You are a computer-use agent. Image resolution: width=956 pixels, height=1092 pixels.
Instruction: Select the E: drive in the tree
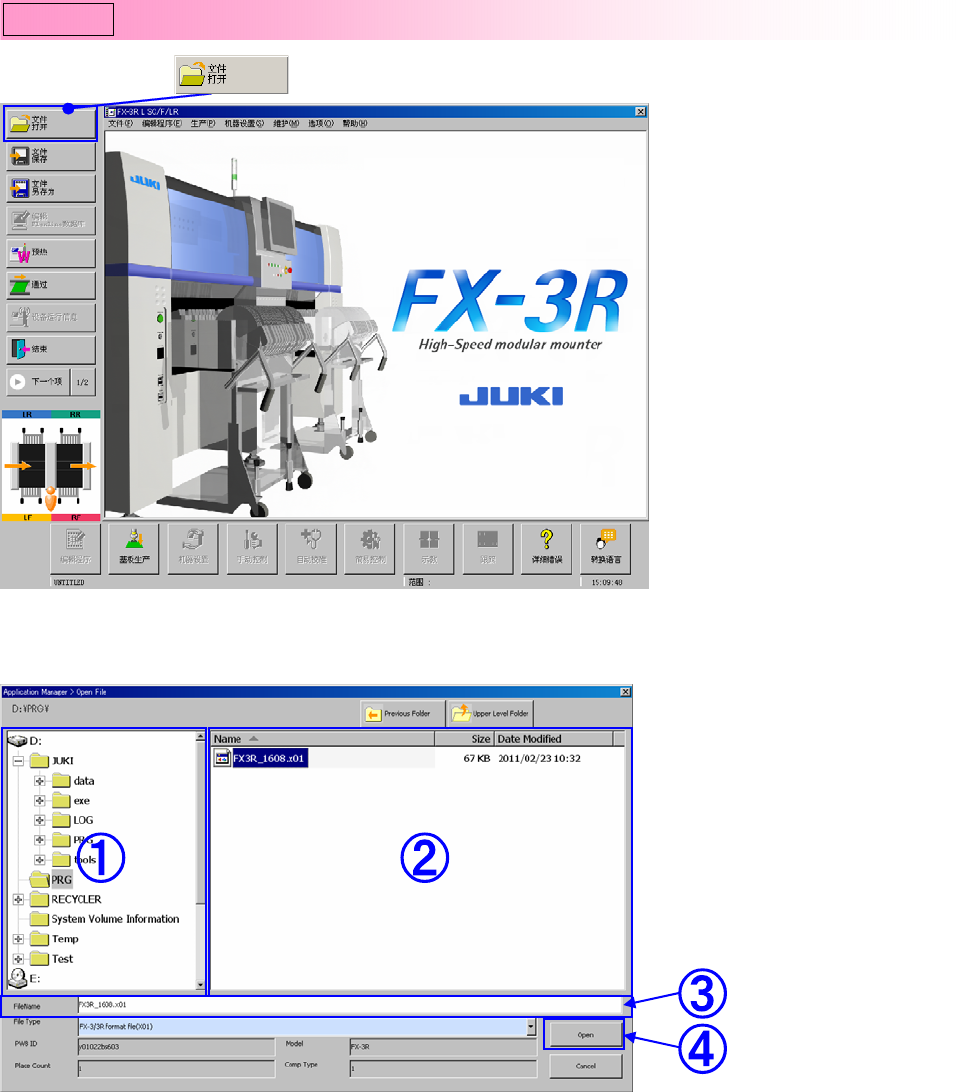(25, 978)
